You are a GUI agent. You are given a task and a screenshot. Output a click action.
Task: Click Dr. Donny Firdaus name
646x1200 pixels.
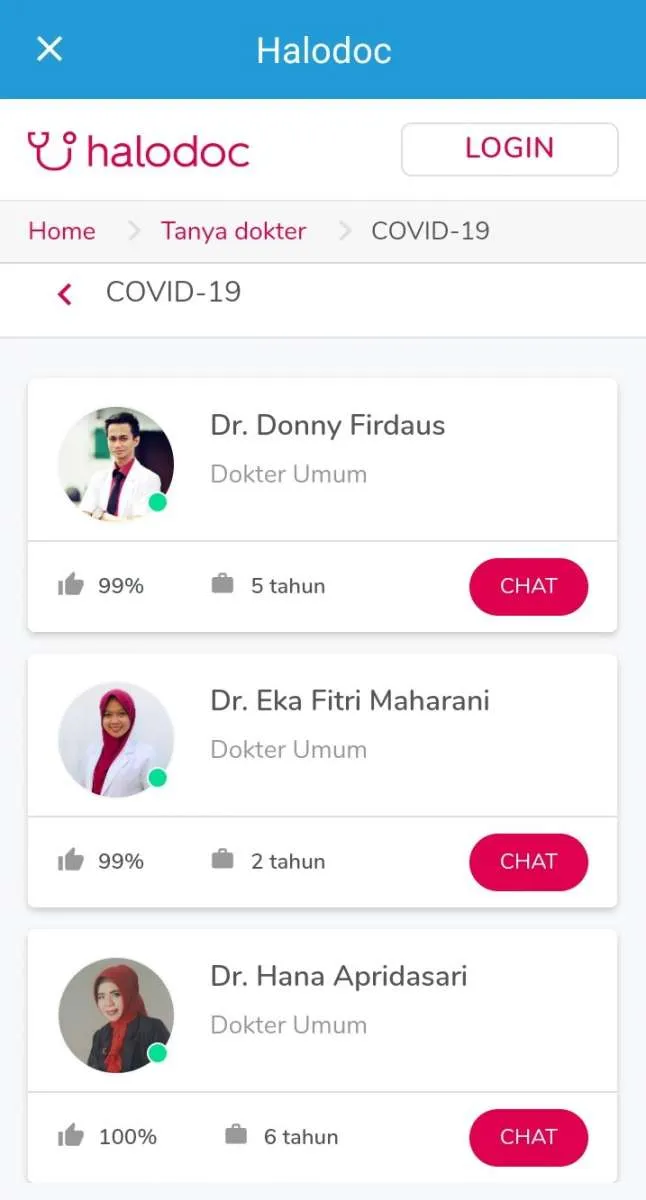click(327, 425)
